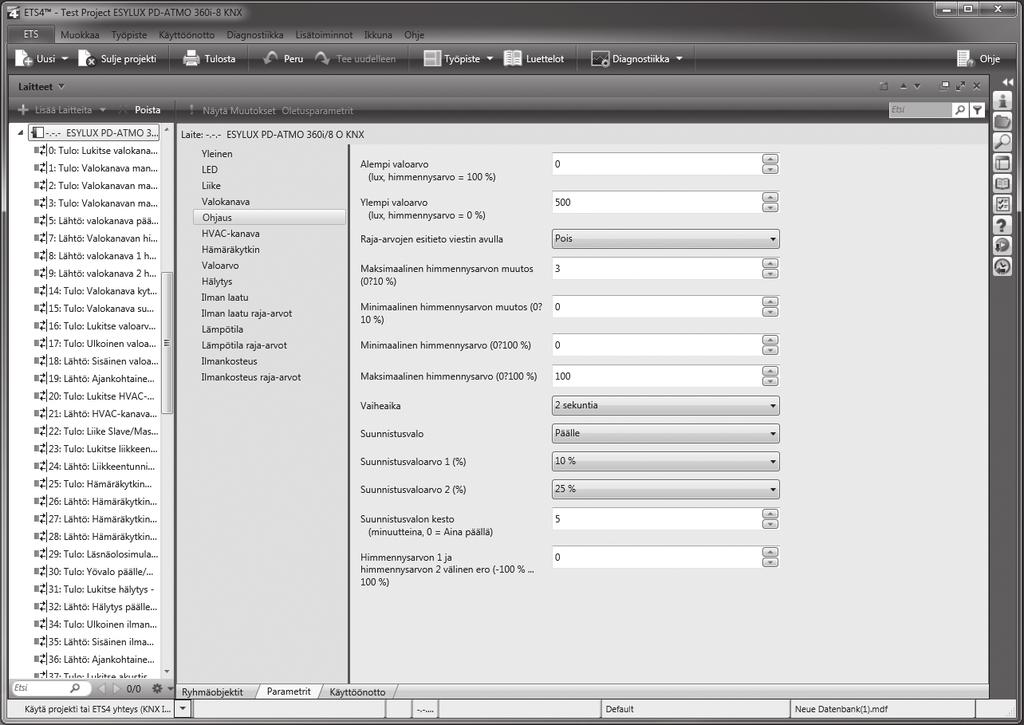Viewport: 1024px width, 725px height.
Task: Open the Työpiste menu
Action: tap(129, 35)
